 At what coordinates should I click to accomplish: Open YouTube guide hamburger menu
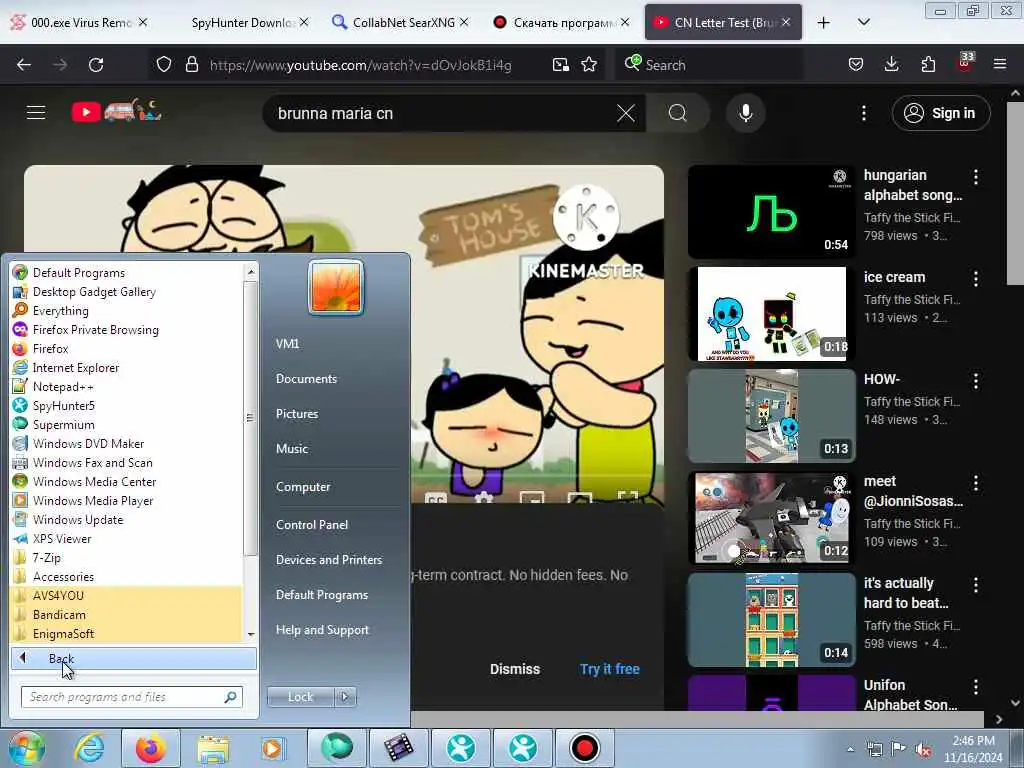(36, 113)
